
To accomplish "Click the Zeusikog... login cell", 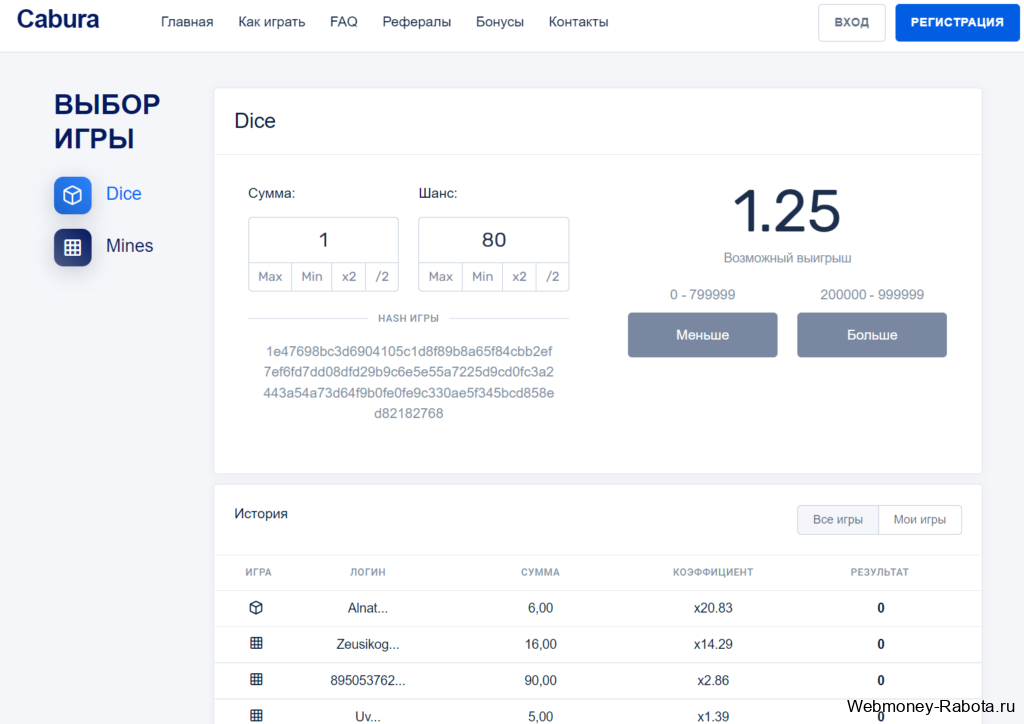I will pyautogui.click(x=368, y=644).
